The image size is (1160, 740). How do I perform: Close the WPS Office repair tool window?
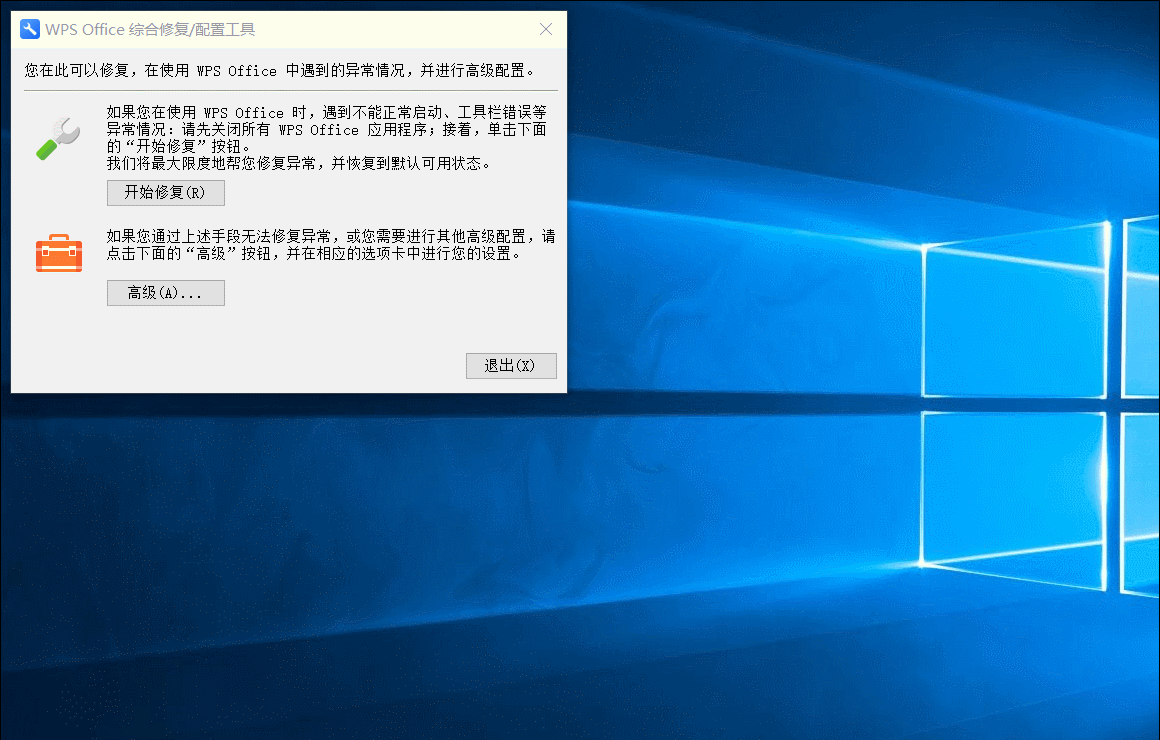coord(546,29)
